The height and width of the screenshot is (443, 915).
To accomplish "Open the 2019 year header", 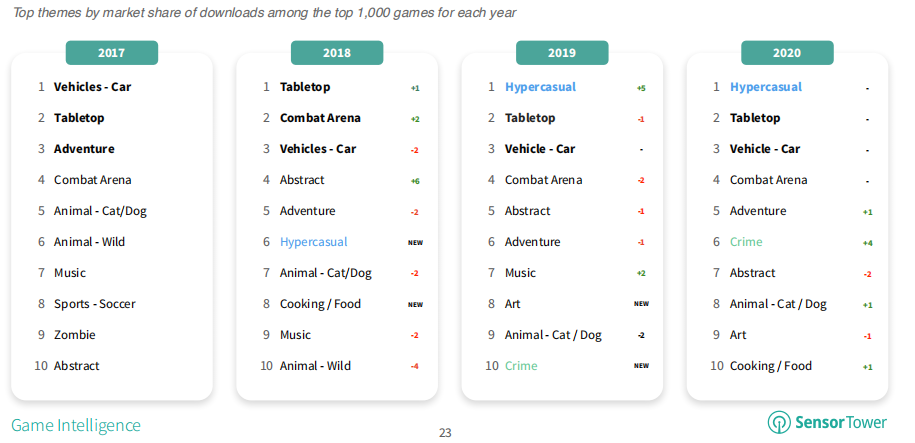I will pyautogui.click(x=562, y=53).
